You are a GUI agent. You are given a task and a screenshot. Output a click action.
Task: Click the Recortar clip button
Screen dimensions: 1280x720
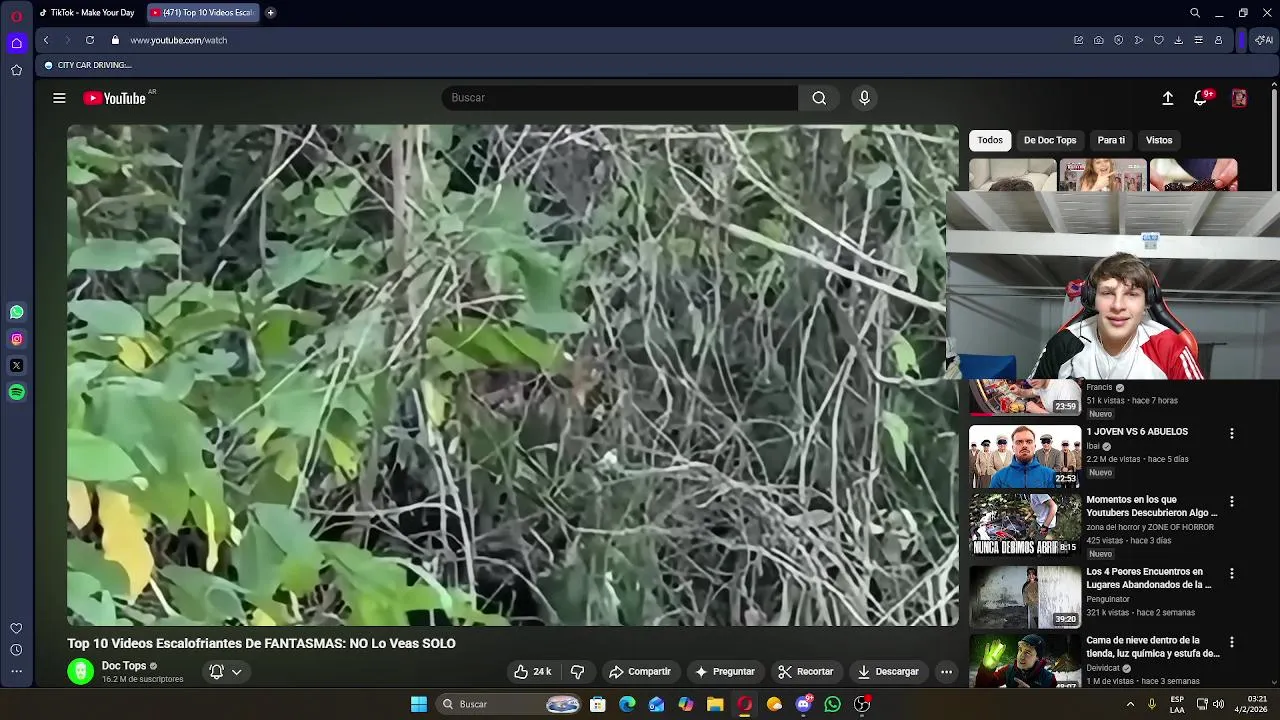tap(806, 672)
